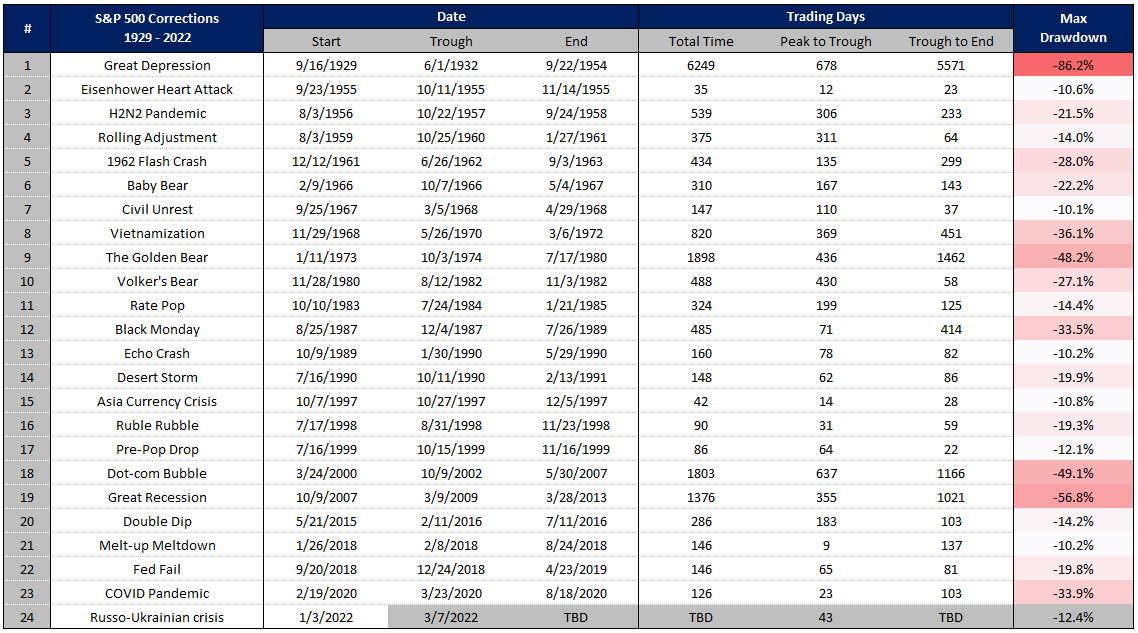
Task: Select the -12.4% drawdown cell
Action: coord(1073,617)
